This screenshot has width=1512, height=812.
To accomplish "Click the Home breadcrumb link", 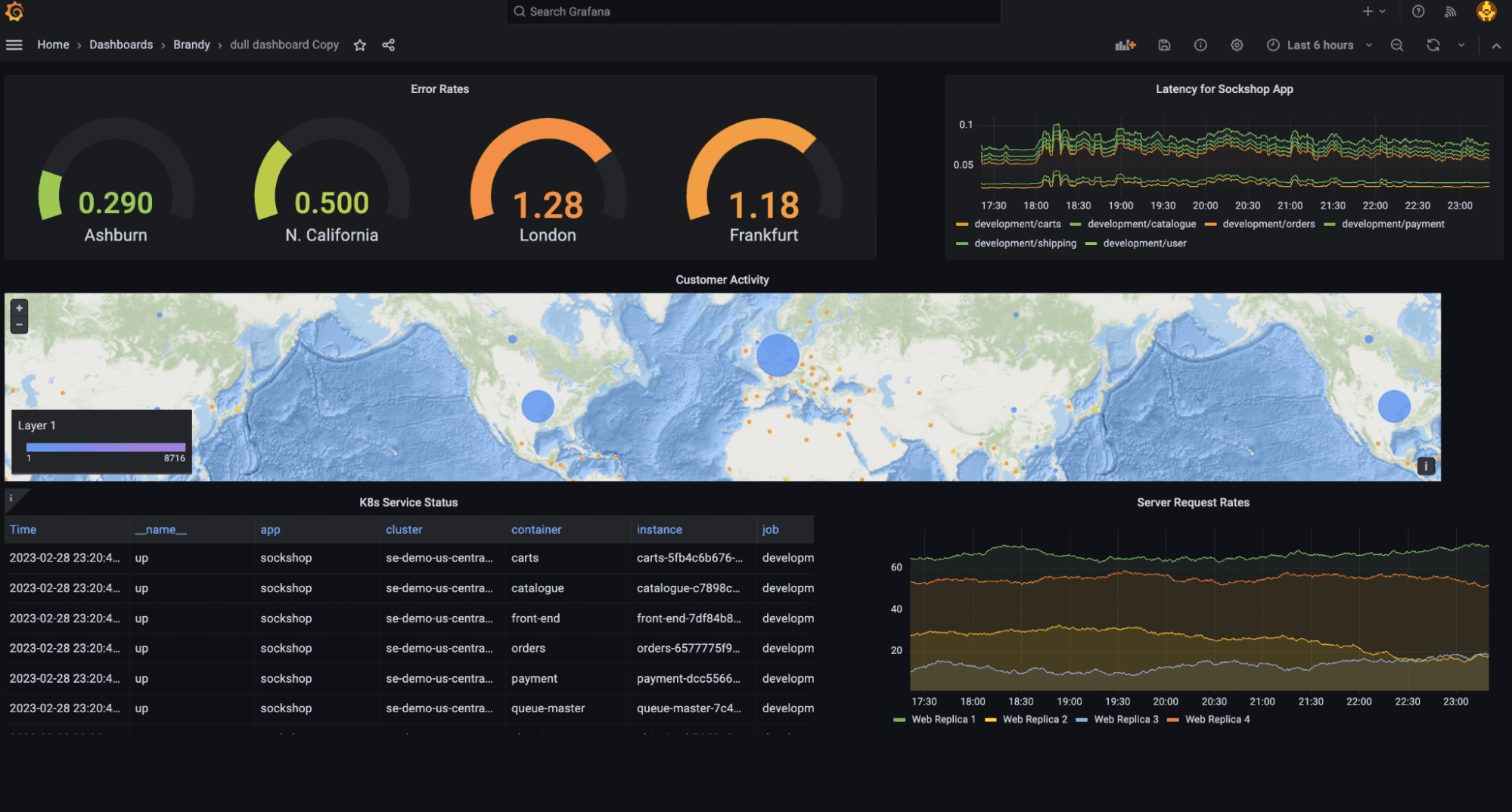I will tap(52, 45).
